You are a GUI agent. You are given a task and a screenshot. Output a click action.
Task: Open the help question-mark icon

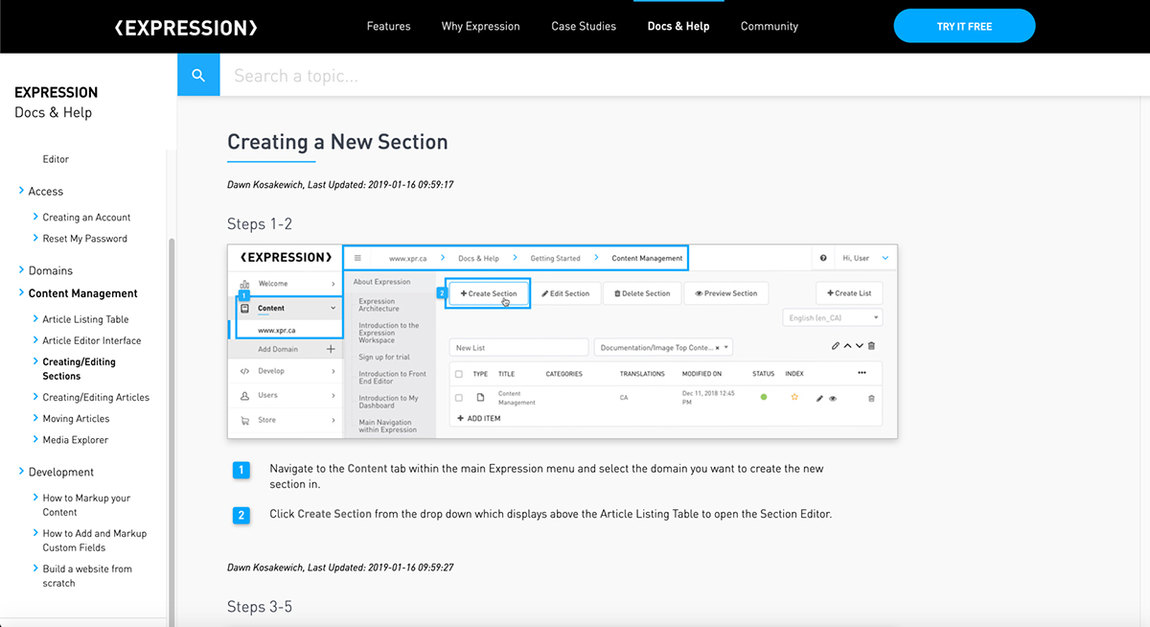click(822, 257)
